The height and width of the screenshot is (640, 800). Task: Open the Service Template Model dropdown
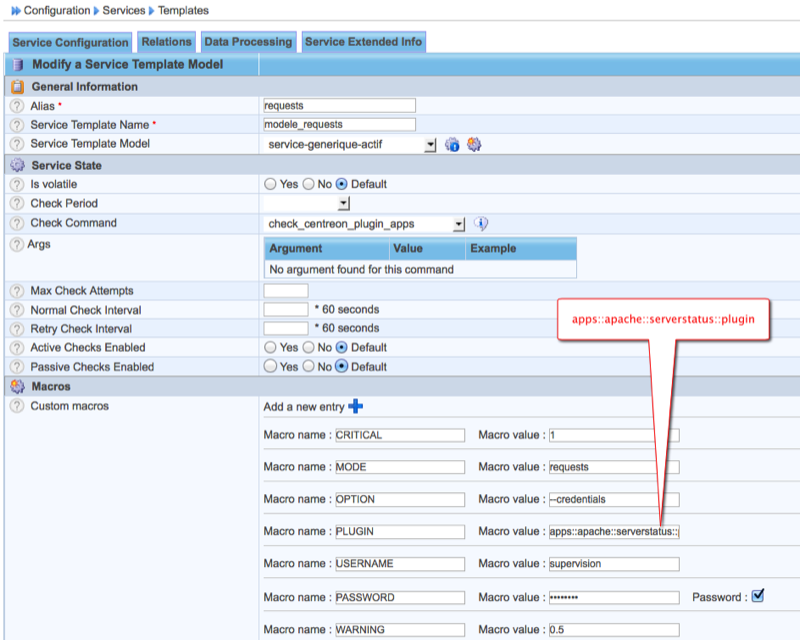[430, 145]
